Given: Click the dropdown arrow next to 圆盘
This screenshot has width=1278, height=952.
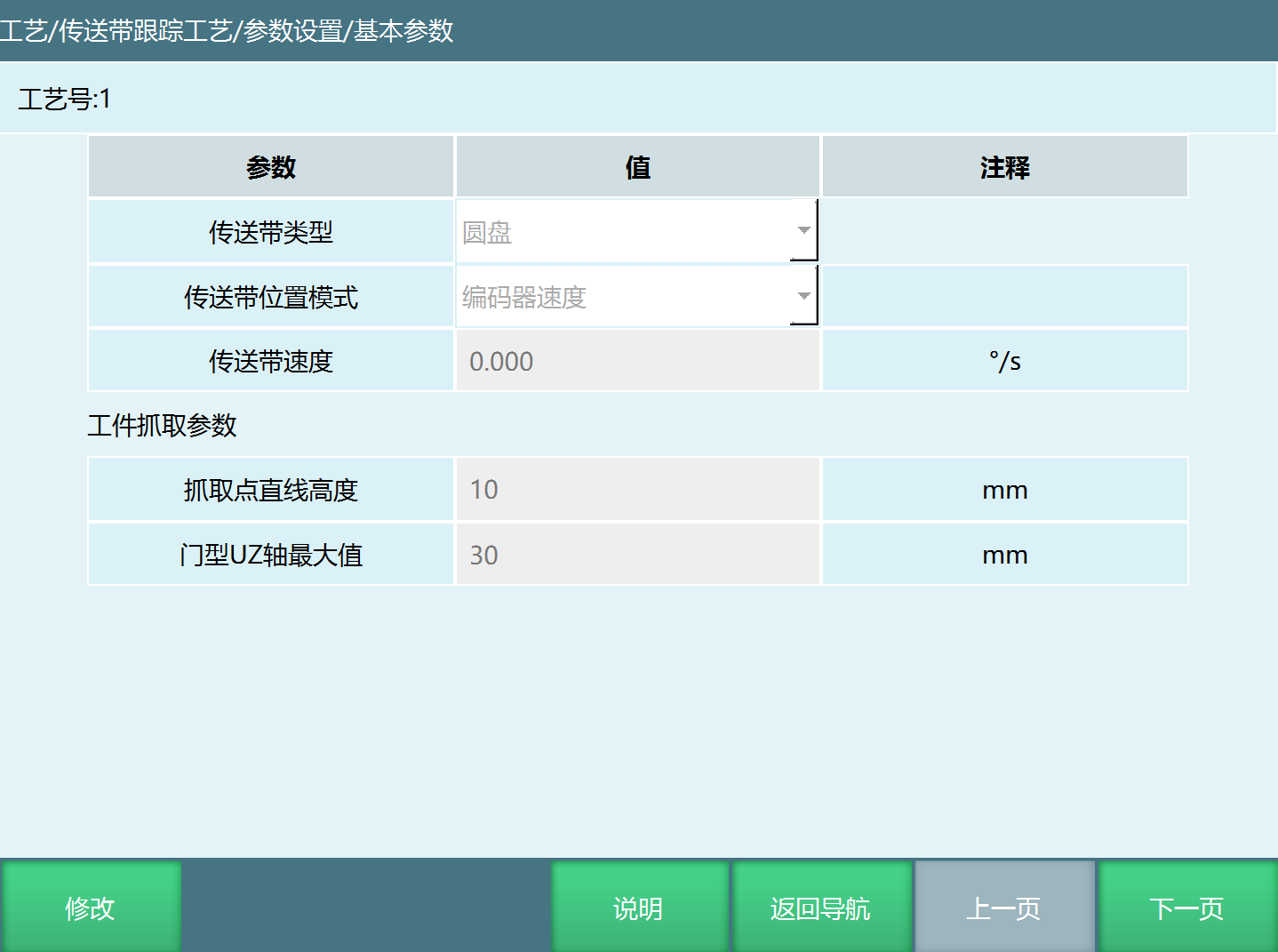Looking at the screenshot, I should (x=804, y=230).
